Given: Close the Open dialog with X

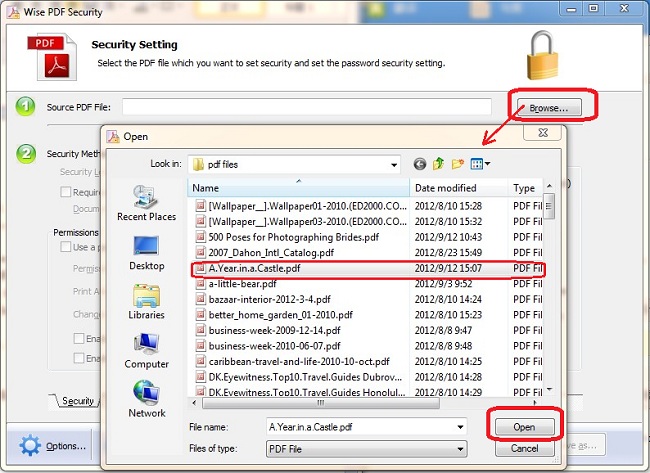Looking at the screenshot, I should click(x=543, y=133).
